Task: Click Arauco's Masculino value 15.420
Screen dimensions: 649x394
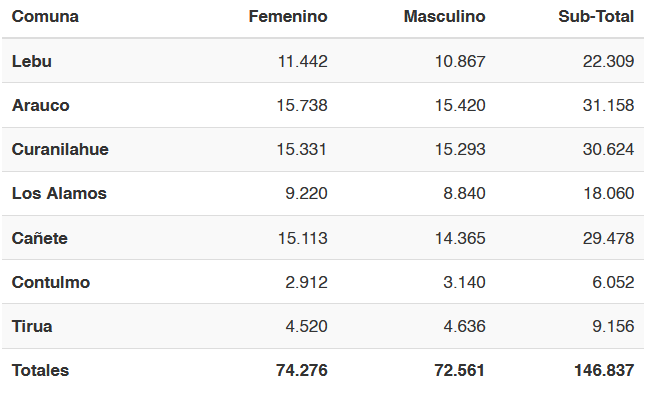Action: [460, 105]
